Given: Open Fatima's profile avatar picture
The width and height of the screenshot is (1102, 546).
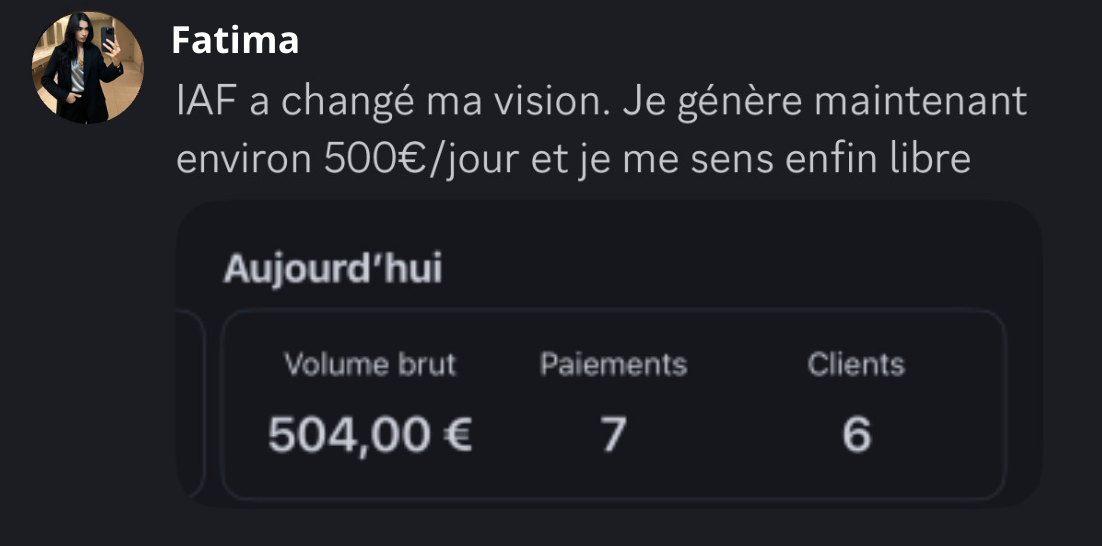Looking at the screenshot, I should [88, 68].
